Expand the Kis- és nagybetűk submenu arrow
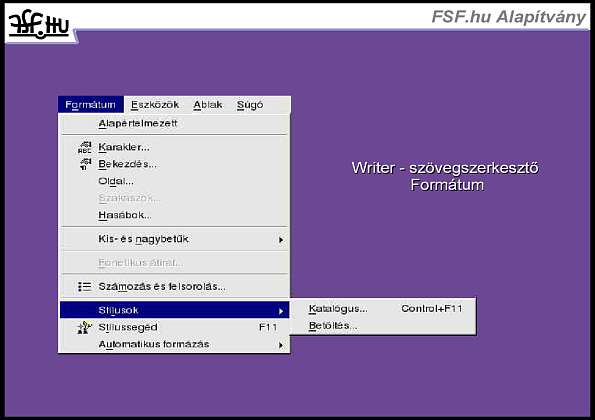 (x=281, y=239)
